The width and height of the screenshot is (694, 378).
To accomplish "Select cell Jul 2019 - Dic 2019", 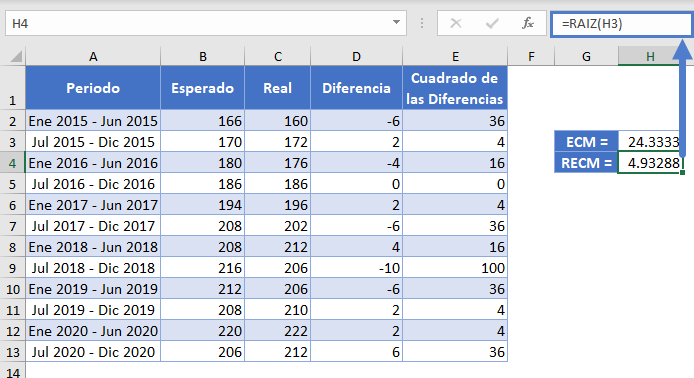I will pyautogui.click(x=93, y=310).
